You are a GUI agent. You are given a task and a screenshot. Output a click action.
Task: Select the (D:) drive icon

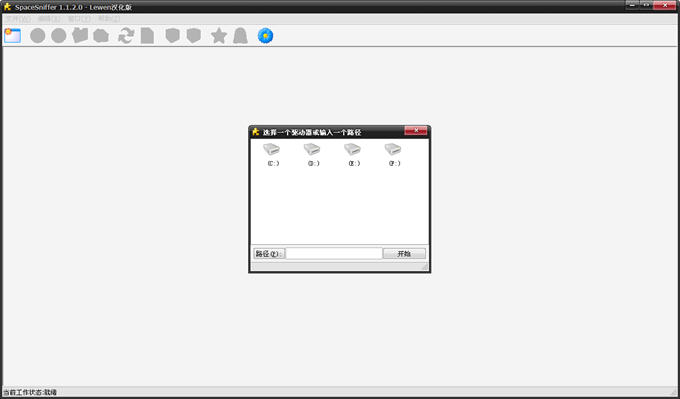pos(312,154)
